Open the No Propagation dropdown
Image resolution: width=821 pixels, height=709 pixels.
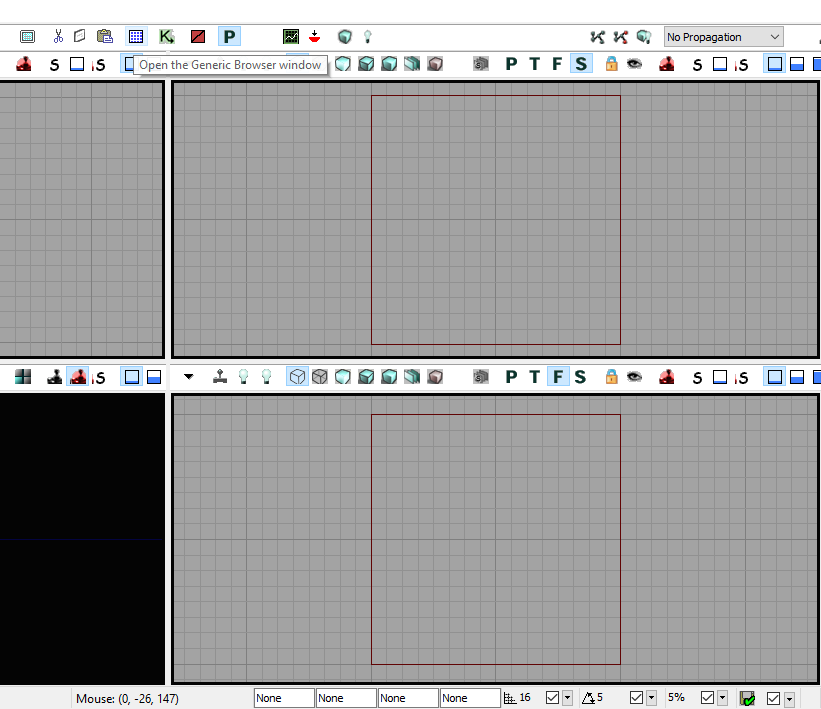pyautogui.click(x=724, y=37)
